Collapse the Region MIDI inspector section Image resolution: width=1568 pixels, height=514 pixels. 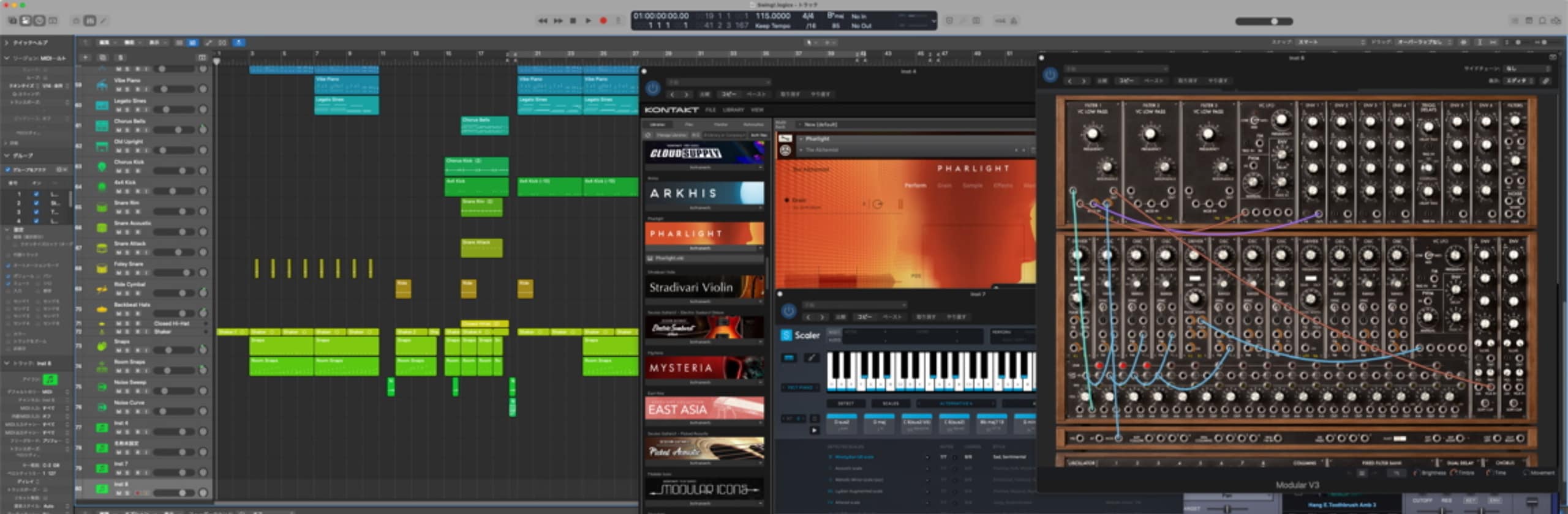7,58
